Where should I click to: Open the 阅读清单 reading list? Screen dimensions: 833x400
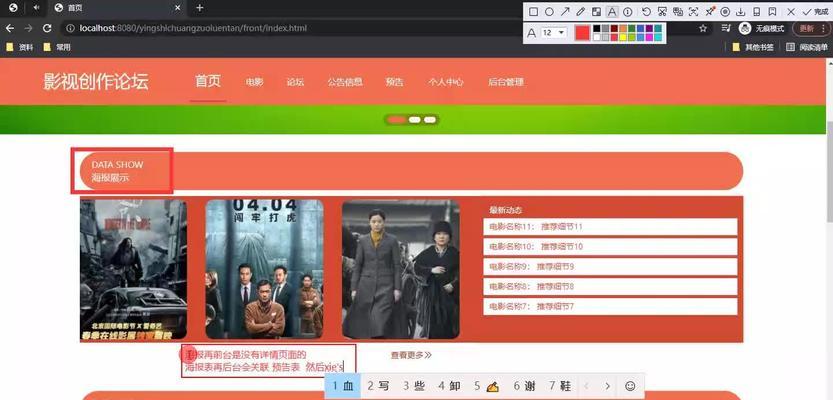pos(806,47)
